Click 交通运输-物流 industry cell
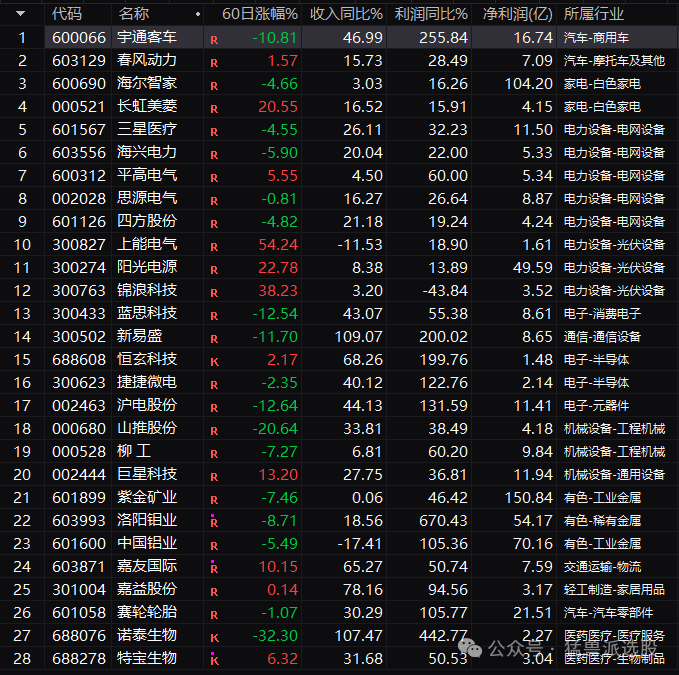 coord(602,566)
